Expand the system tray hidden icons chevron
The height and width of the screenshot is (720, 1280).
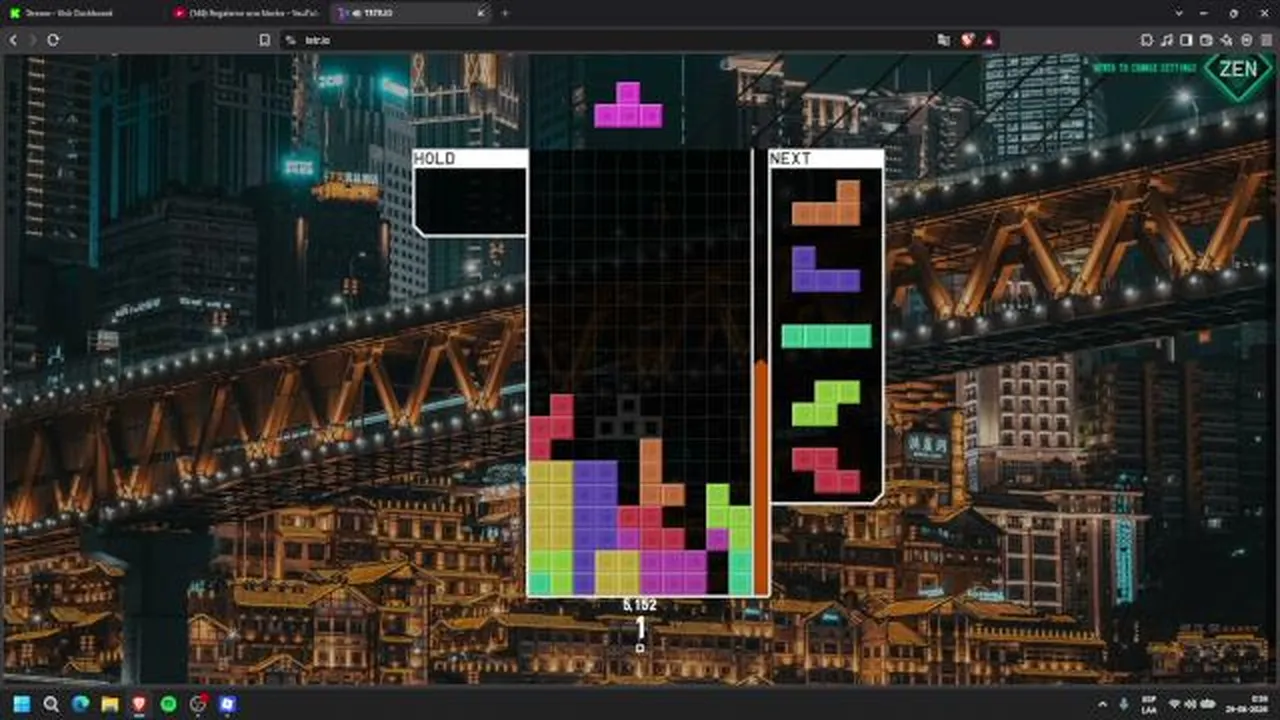pos(1103,704)
